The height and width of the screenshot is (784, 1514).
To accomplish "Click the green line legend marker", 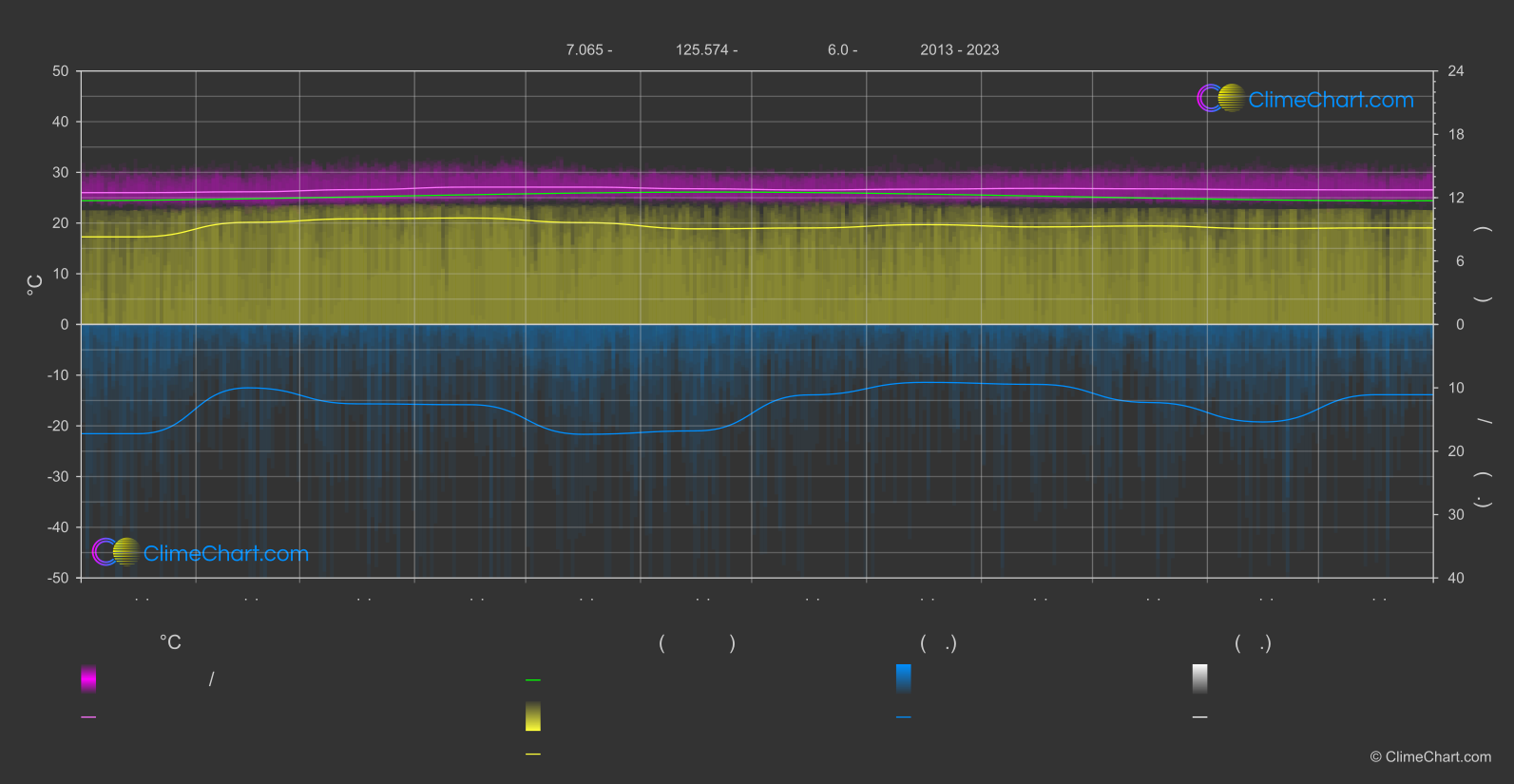I will click(x=533, y=680).
